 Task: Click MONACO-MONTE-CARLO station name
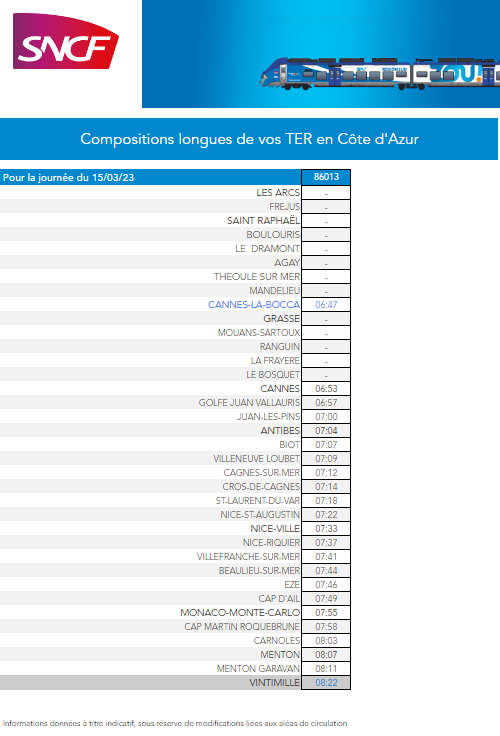pyautogui.click(x=240, y=613)
